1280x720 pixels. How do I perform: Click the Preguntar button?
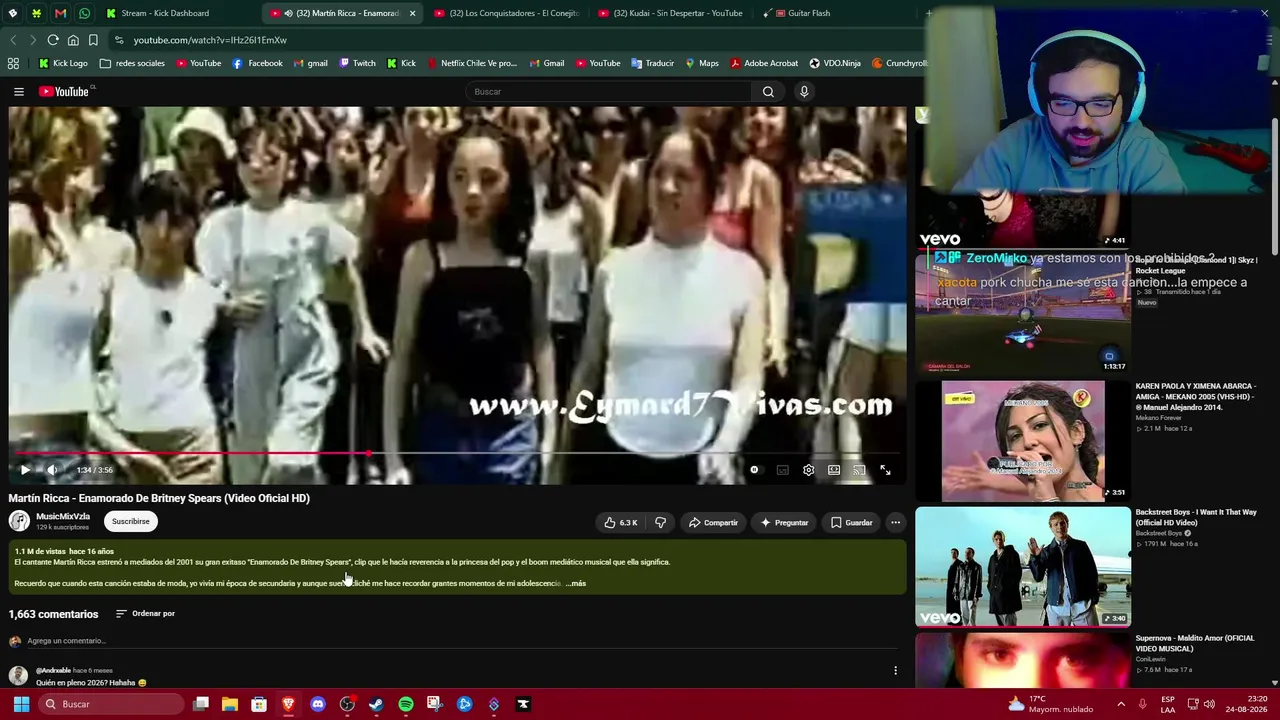click(784, 522)
